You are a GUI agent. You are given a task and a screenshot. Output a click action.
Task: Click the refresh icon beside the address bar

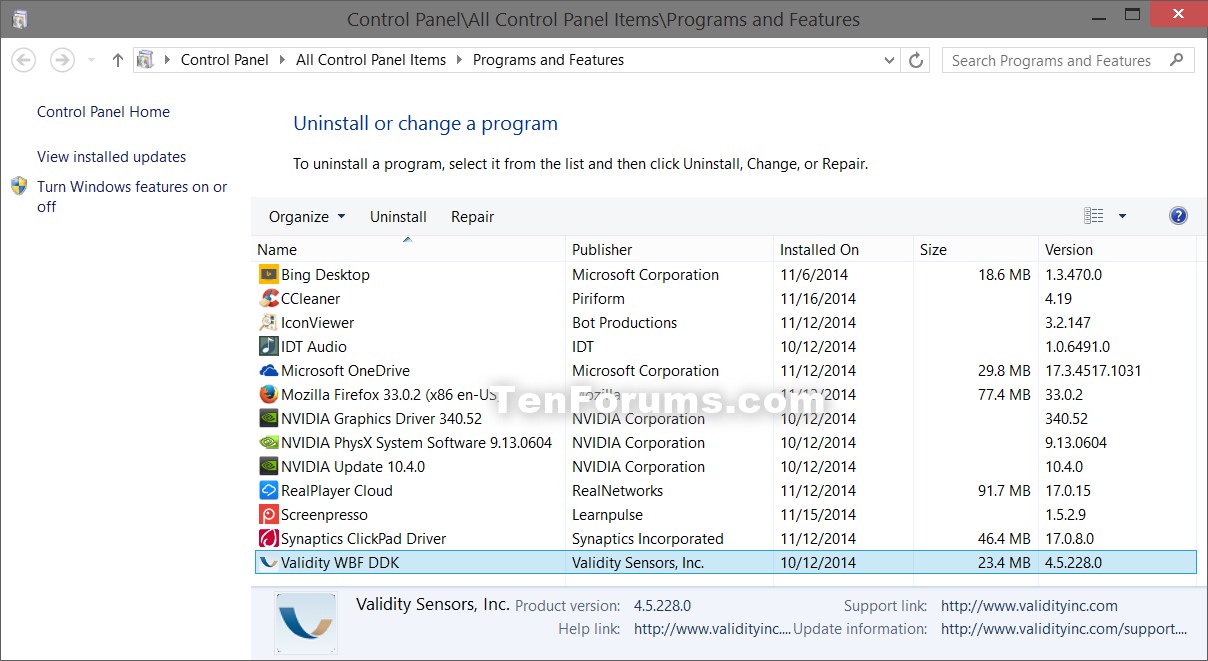click(915, 59)
